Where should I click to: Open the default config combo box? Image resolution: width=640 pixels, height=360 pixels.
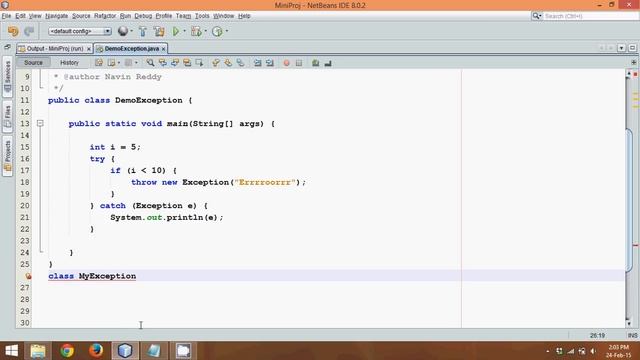(x=80, y=31)
